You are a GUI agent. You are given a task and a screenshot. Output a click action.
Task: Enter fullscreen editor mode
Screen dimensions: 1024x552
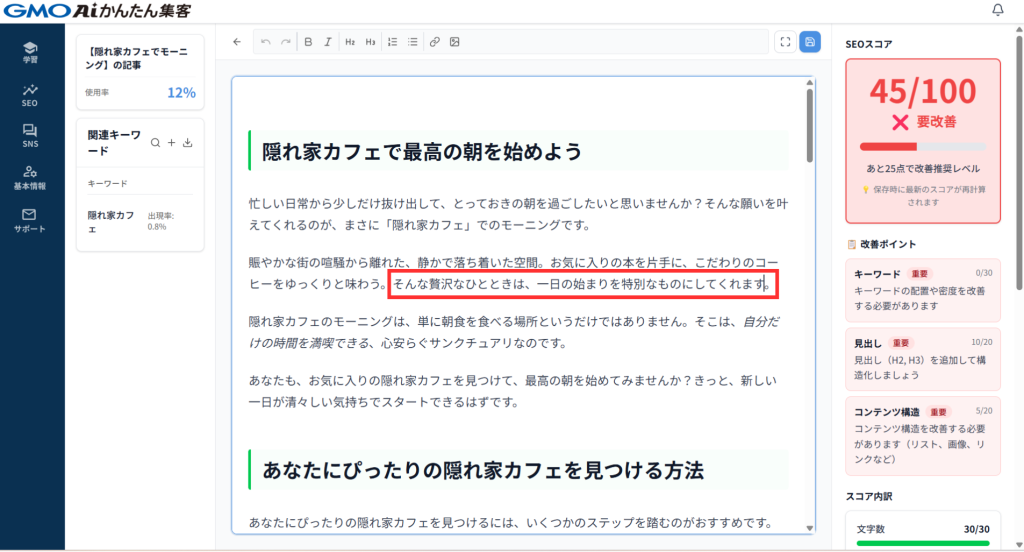tap(785, 42)
